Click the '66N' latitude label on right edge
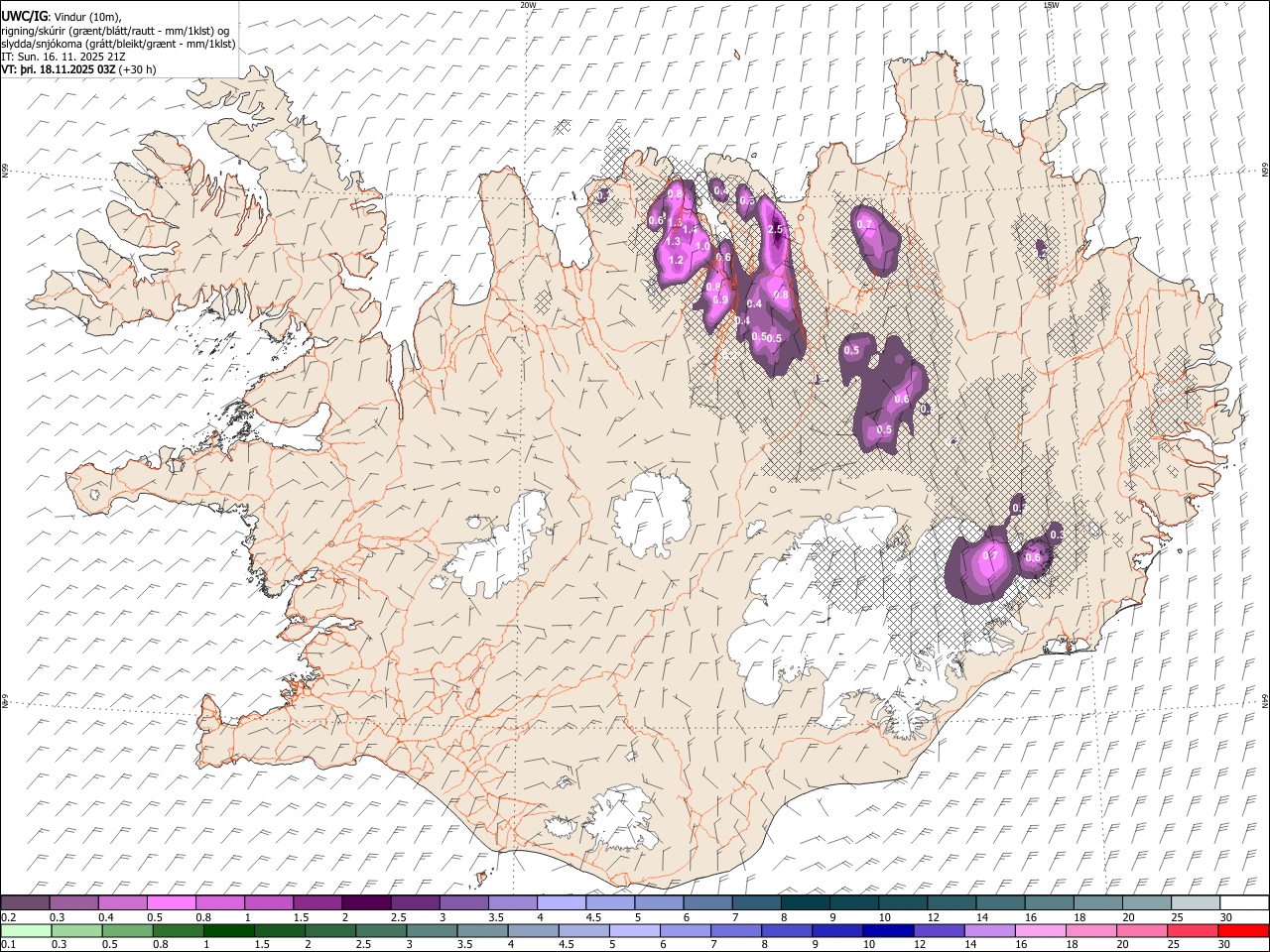This screenshot has height=952, width=1270. tap(1265, 171)
